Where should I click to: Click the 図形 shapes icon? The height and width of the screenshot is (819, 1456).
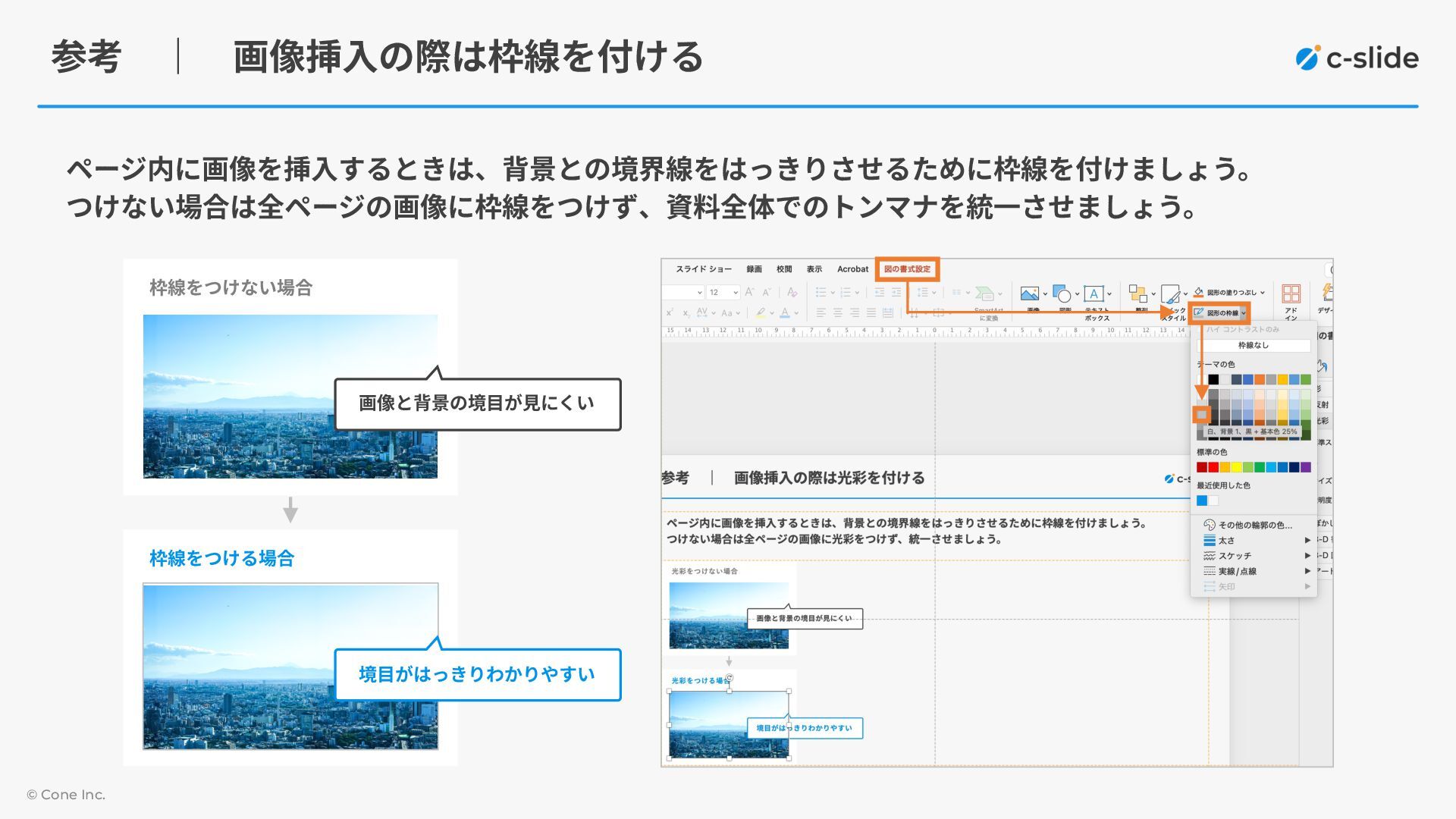point(1062,294)
